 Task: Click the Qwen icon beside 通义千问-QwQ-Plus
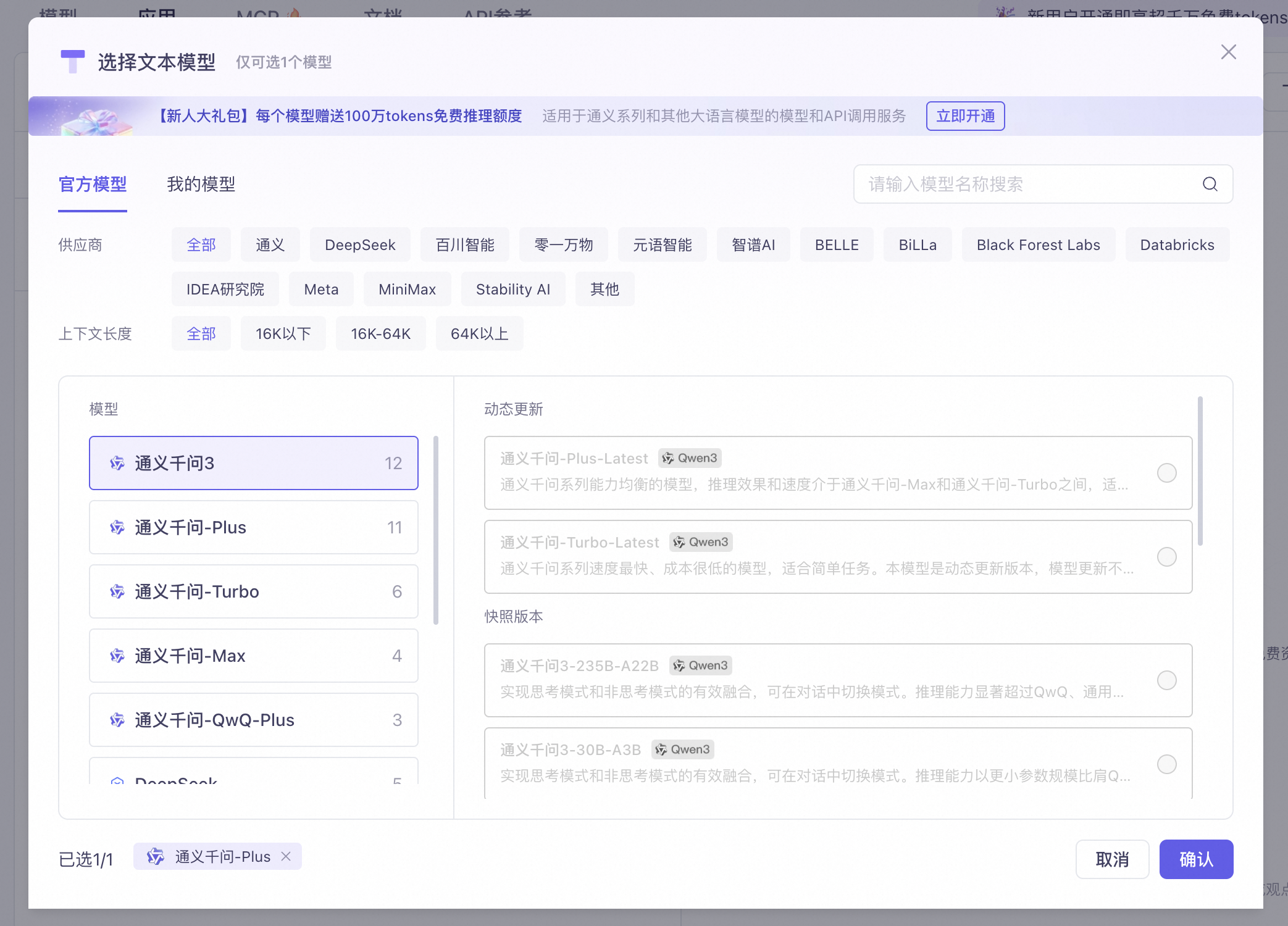117,720
